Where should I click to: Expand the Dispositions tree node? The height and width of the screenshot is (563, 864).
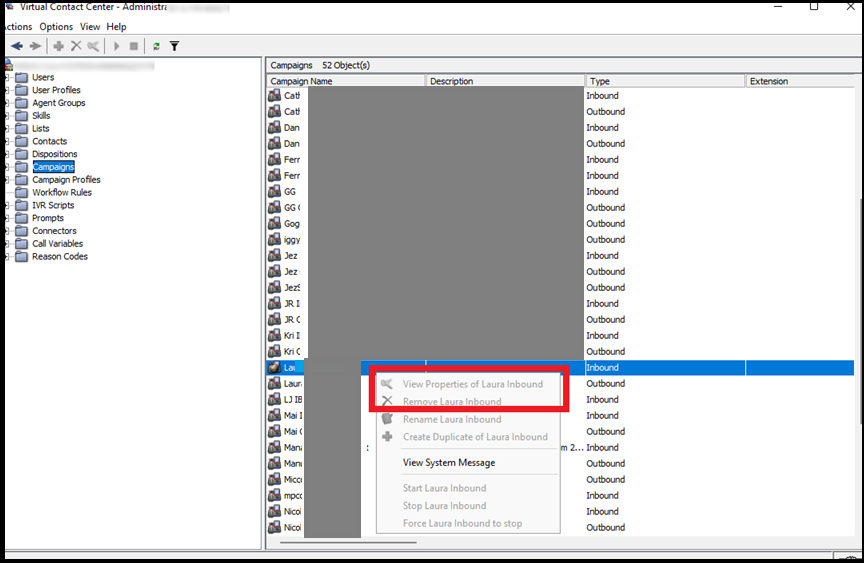tap(7, 154)
